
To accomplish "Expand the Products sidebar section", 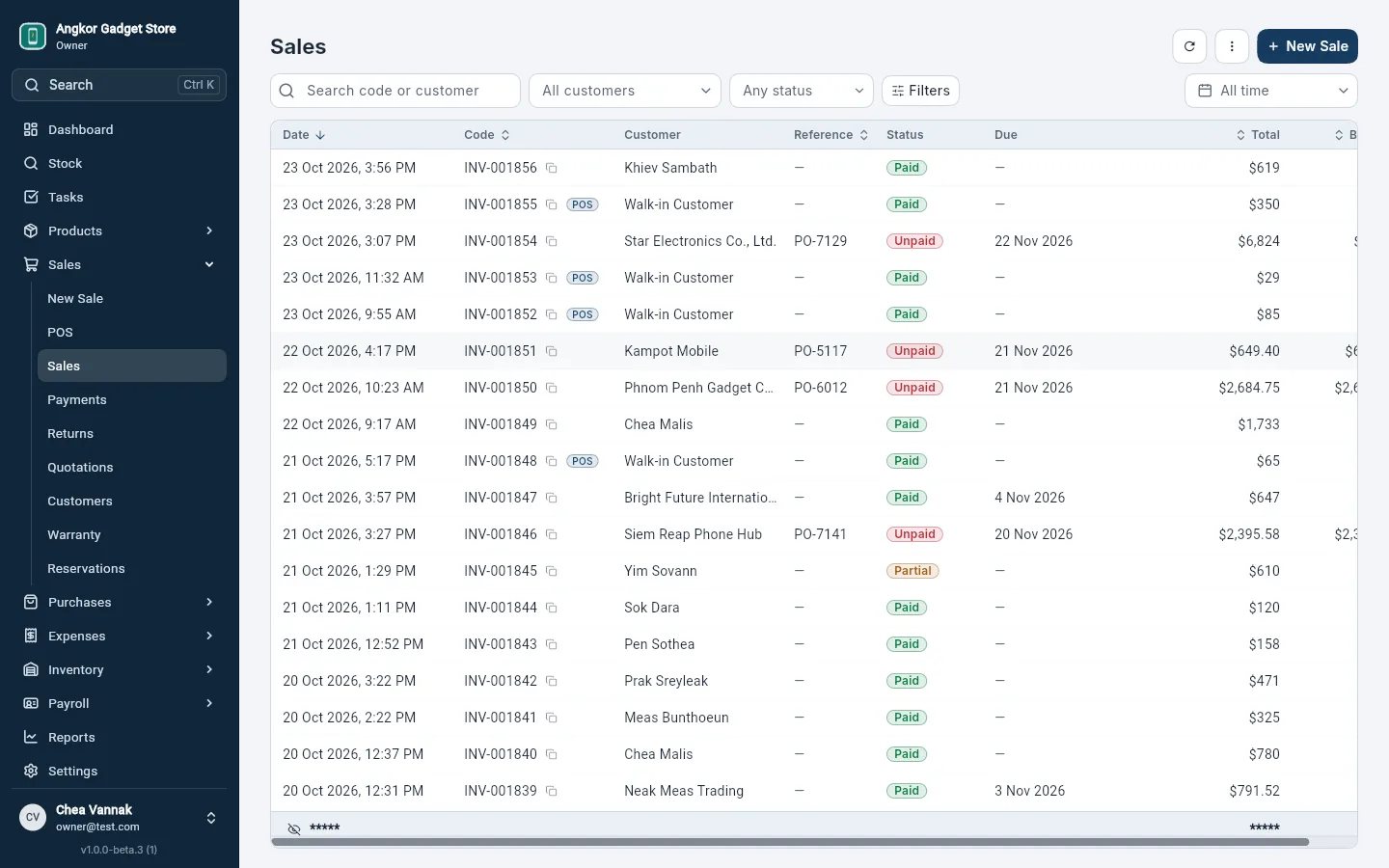I will pos(120,231).
